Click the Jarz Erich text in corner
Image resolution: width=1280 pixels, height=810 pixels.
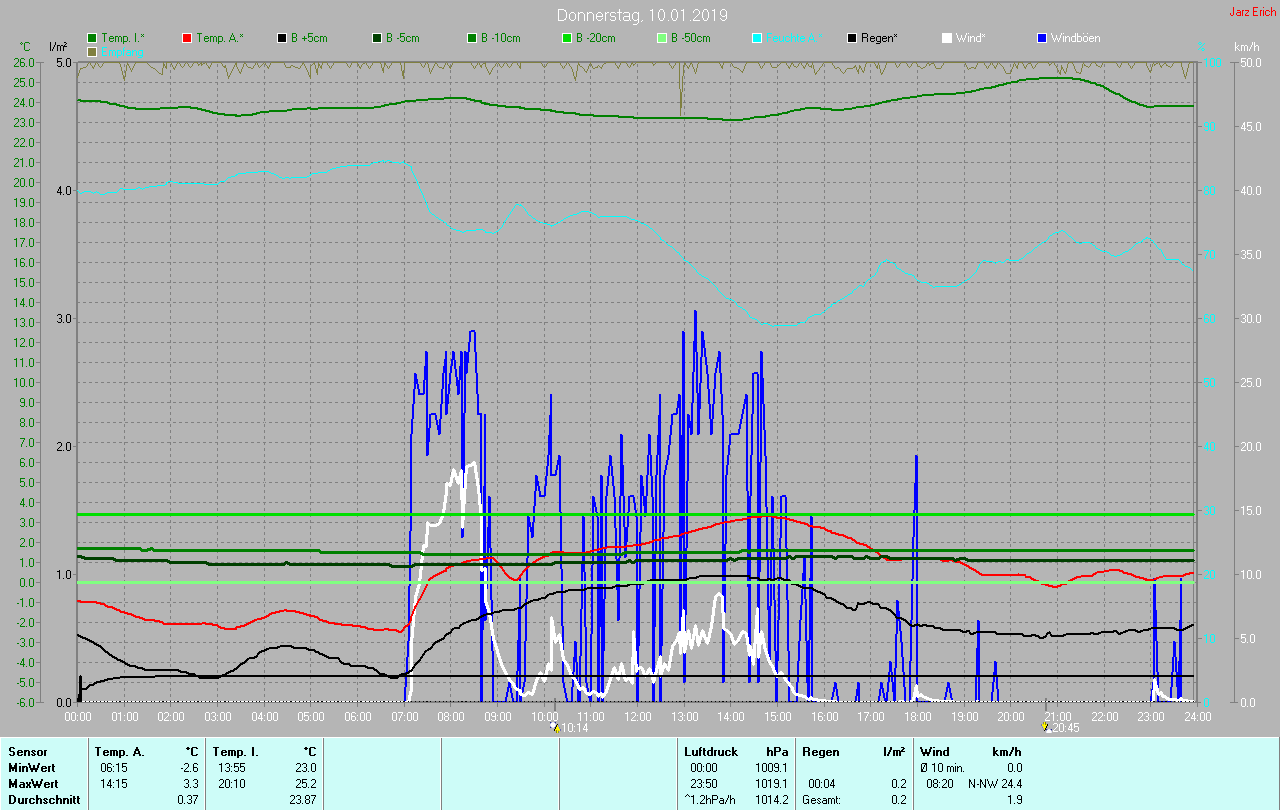pyautogui.click(x=1252, y=12)
